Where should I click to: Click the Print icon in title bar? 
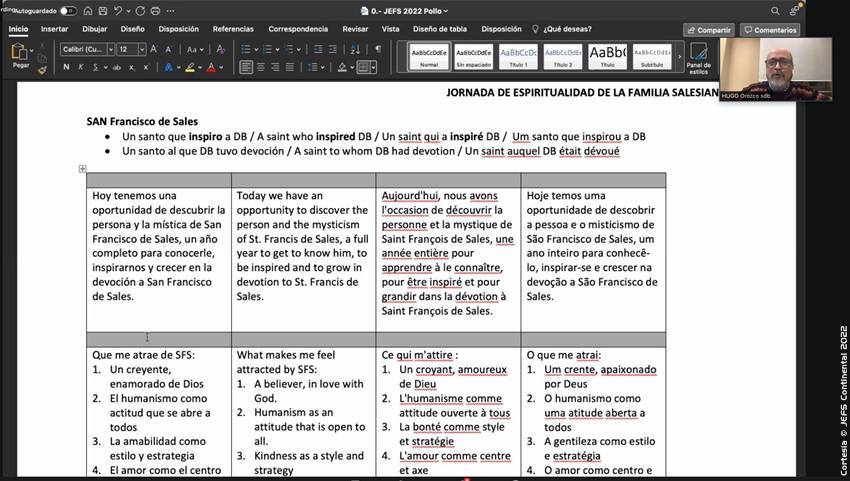tap(155, 11)
